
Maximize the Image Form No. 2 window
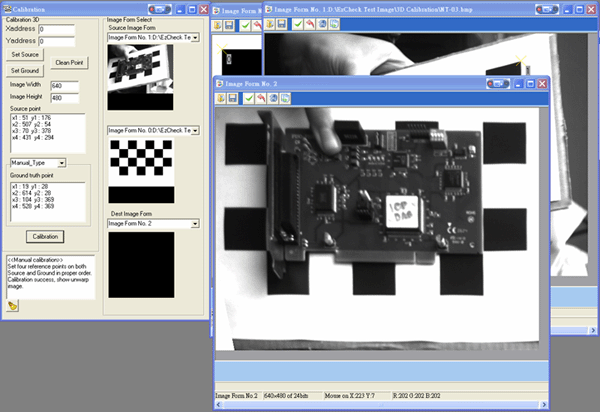[x=530, y=83]
